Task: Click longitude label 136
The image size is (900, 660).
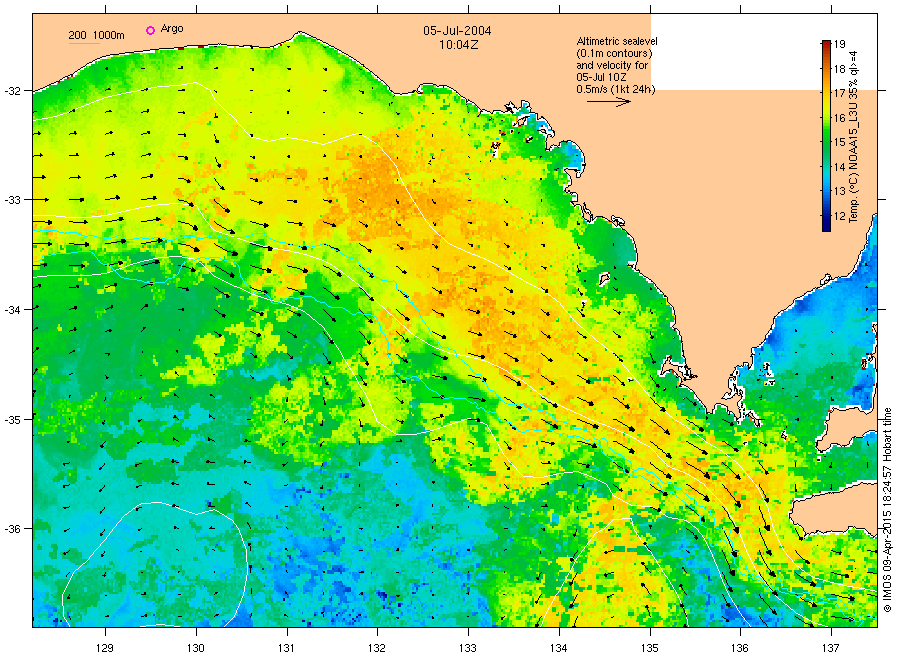Action: (740, 648)
